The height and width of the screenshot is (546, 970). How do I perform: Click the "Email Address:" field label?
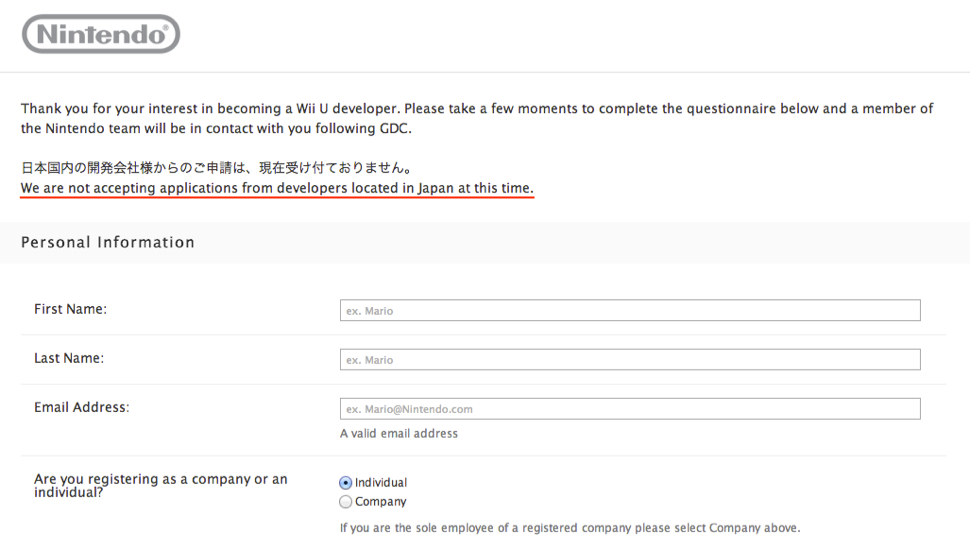82,407
